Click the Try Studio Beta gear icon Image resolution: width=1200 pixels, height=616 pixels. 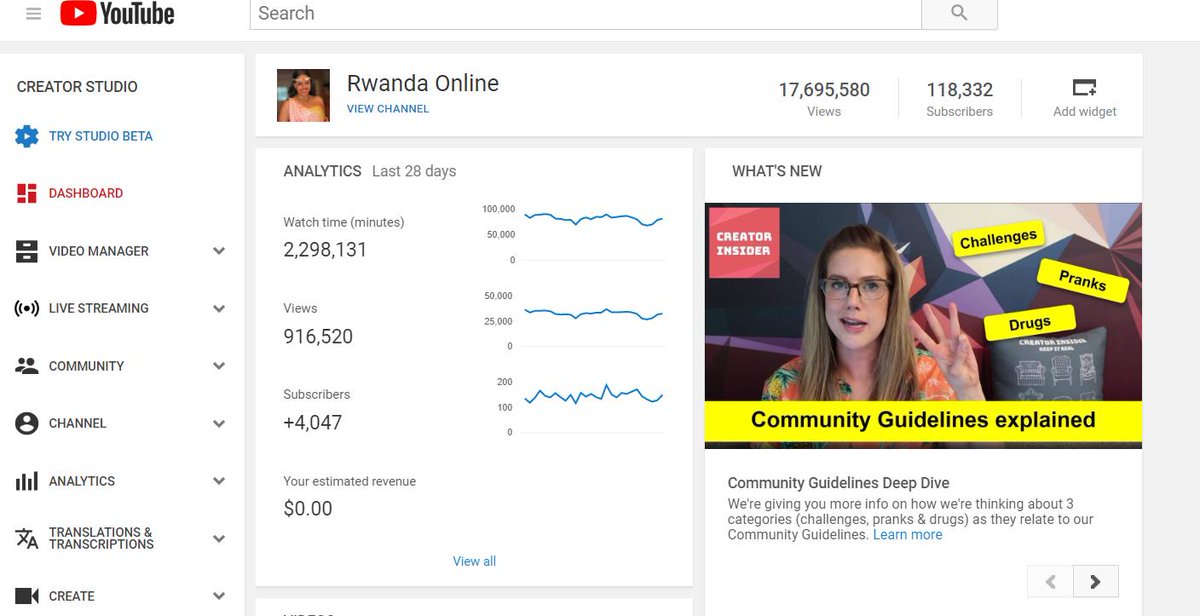27,136
